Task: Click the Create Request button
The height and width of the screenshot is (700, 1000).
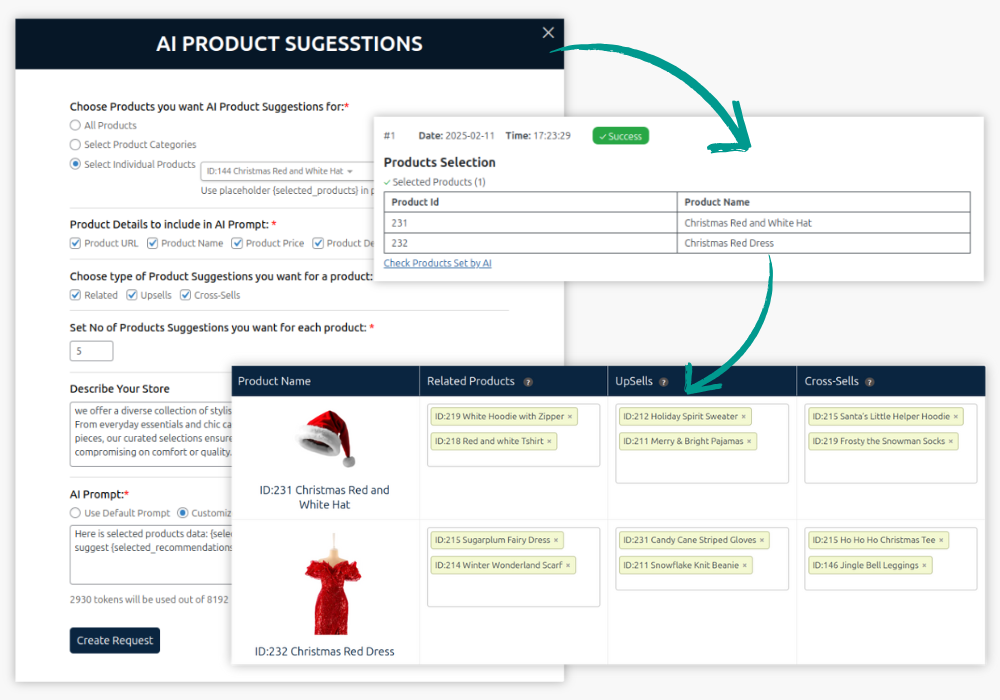Action: pos(115,640)
